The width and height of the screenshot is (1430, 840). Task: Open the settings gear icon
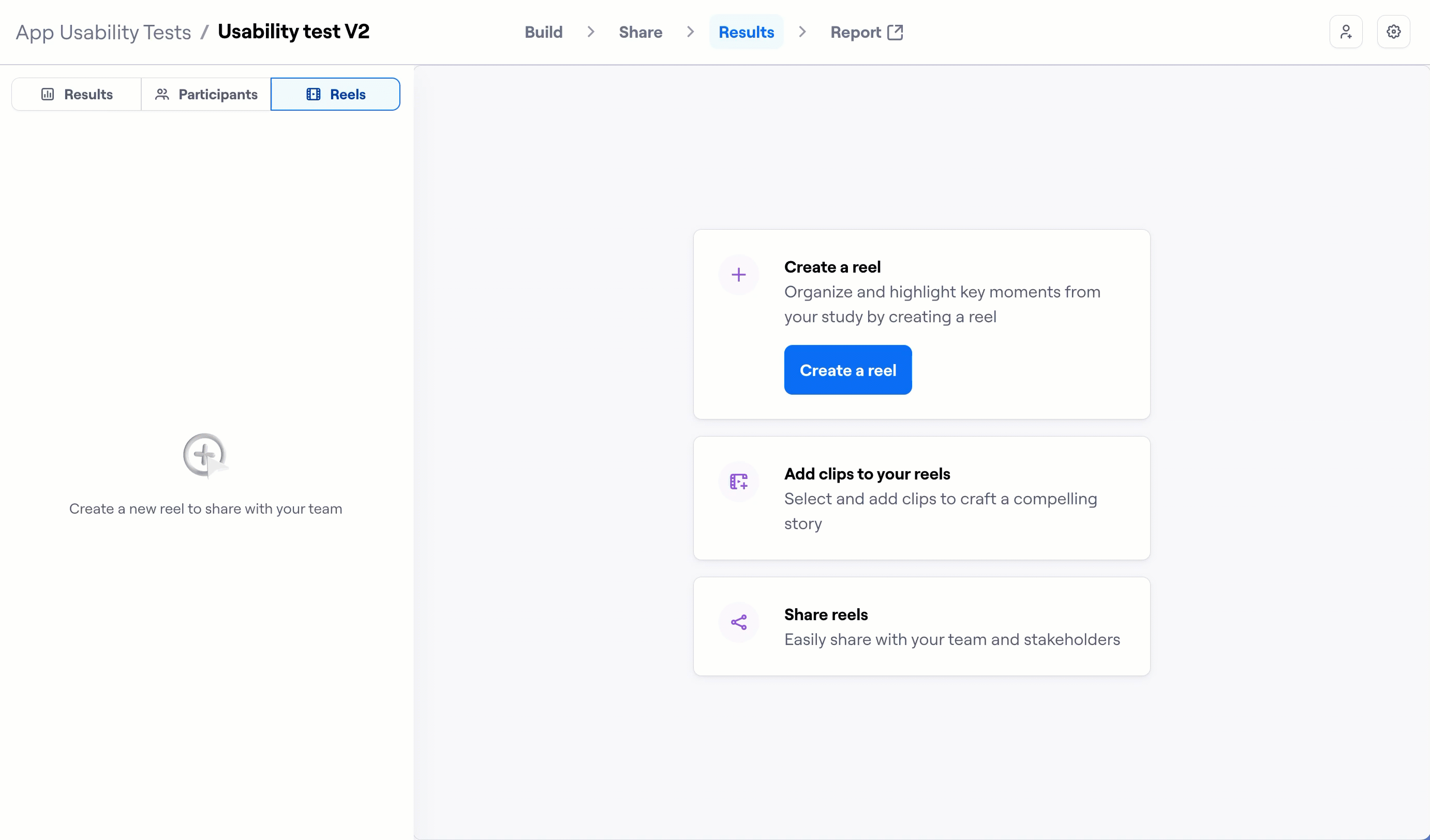pyautogui.click(x=1393, y=32)
